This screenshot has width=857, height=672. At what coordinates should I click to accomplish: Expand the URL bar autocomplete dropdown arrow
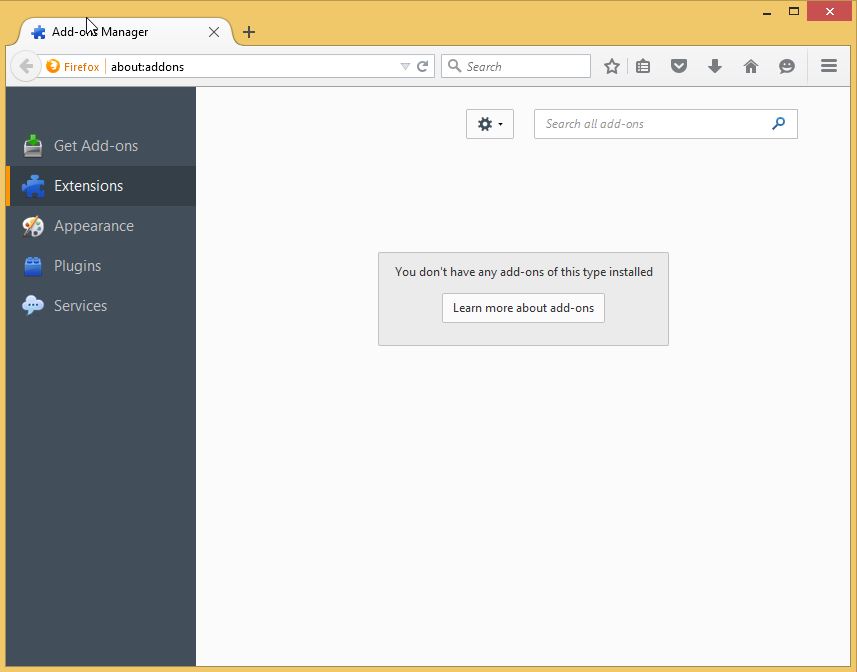[407, 65]
